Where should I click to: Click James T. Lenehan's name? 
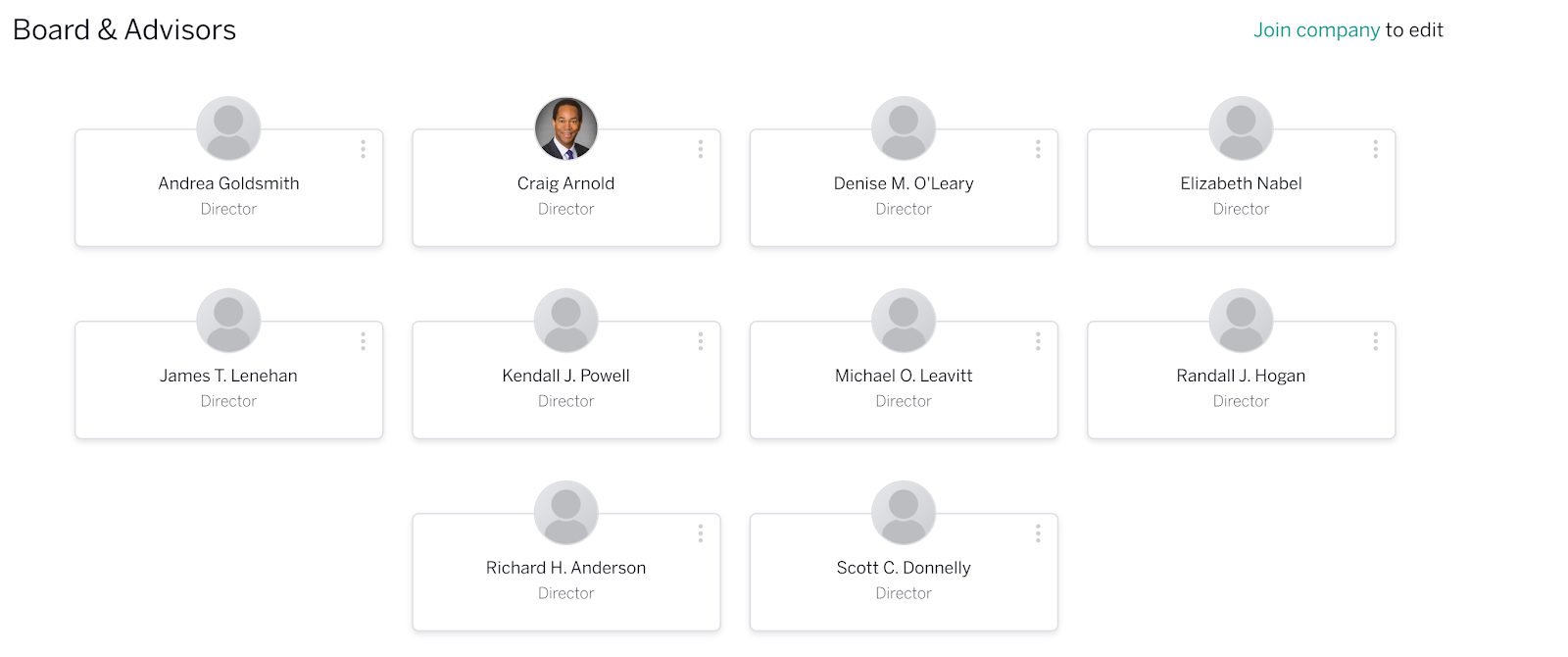tap(228, 376)
